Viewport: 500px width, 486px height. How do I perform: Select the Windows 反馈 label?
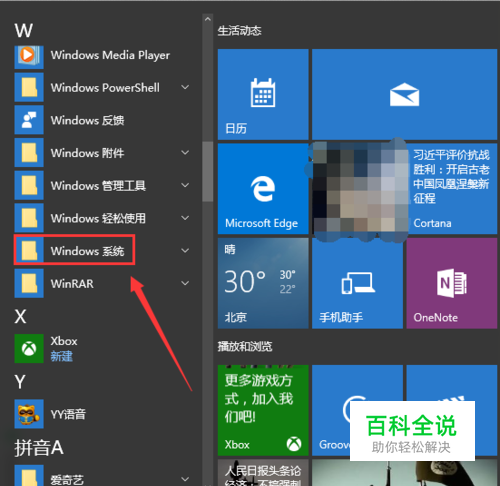point(87,120)
